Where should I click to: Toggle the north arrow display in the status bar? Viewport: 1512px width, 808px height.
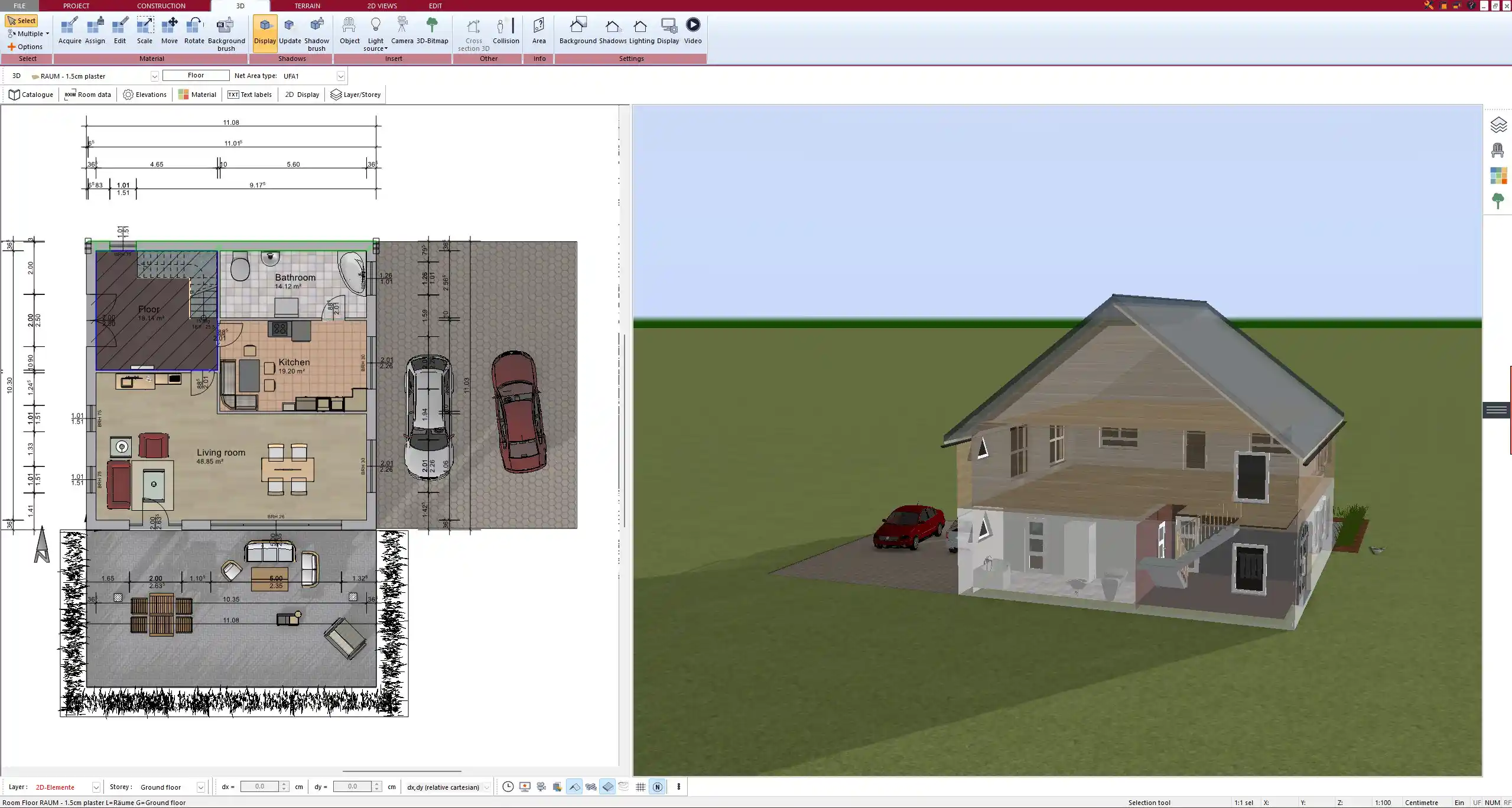[x=658, y=787]
